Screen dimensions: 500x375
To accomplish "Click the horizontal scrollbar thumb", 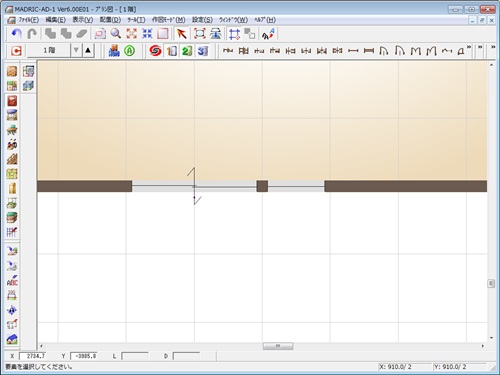I will click(278, 346).
